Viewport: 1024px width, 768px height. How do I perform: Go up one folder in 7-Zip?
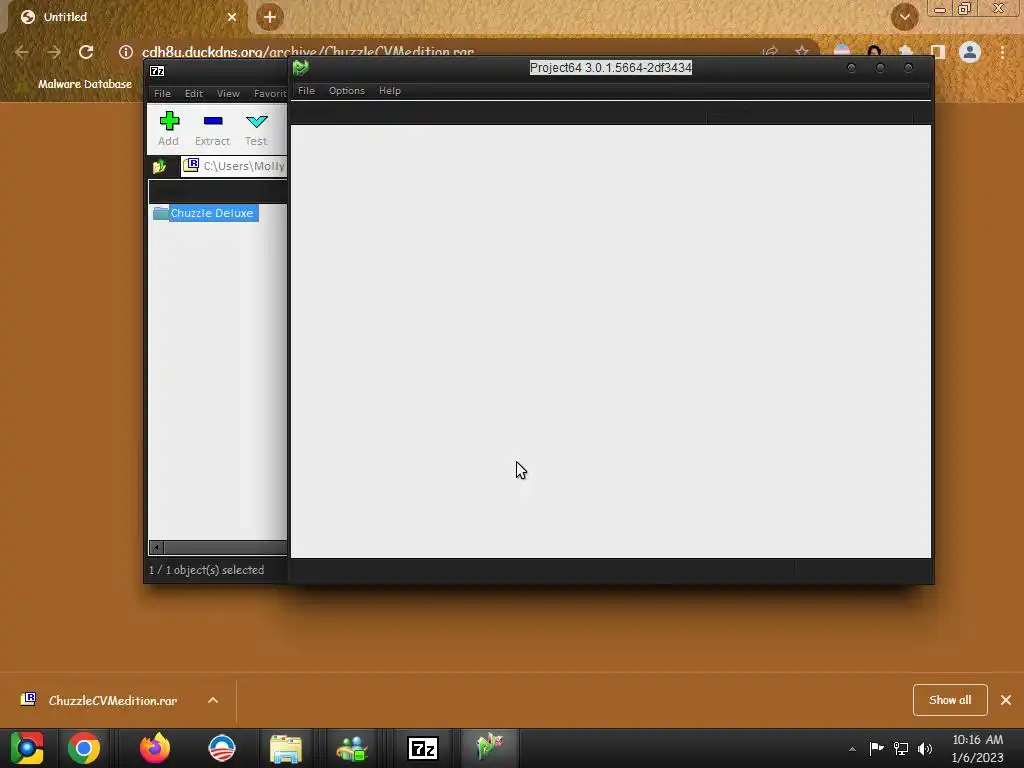(159, 167)
